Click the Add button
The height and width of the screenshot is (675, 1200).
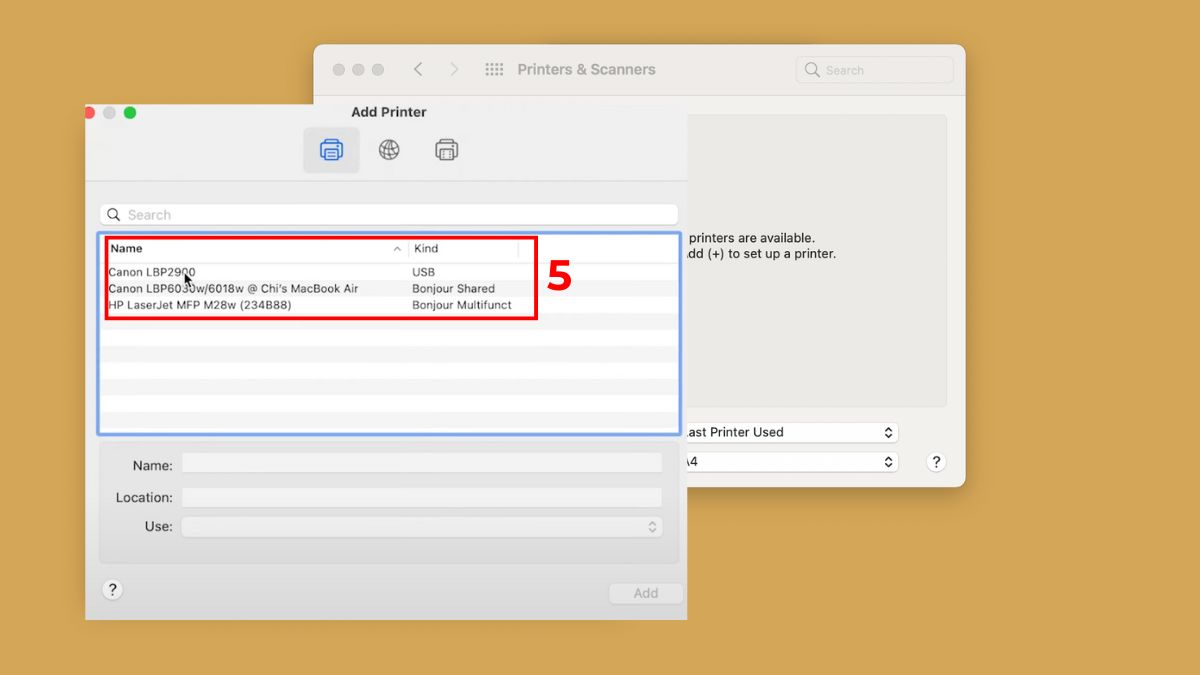pyautogui.click(x=646, y=593)
